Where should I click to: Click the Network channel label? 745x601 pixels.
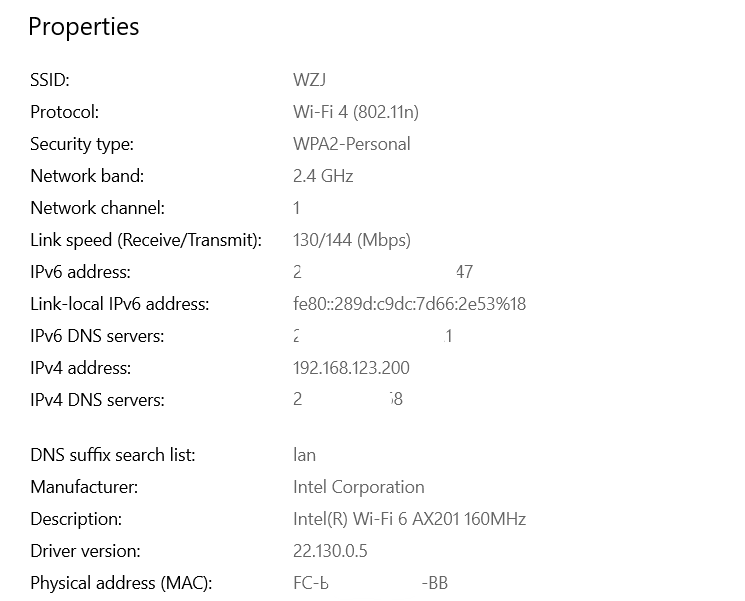pyautogui.click(x=97, y=208)
